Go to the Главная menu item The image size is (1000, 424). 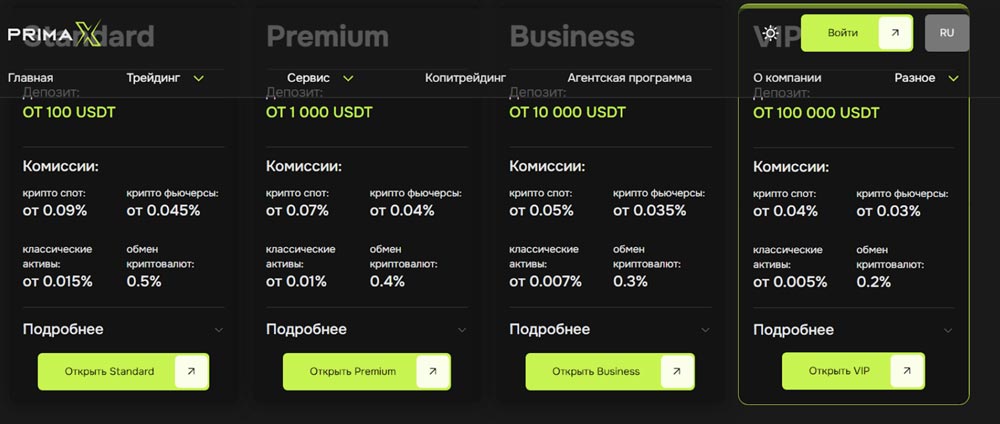click(31, 78)
